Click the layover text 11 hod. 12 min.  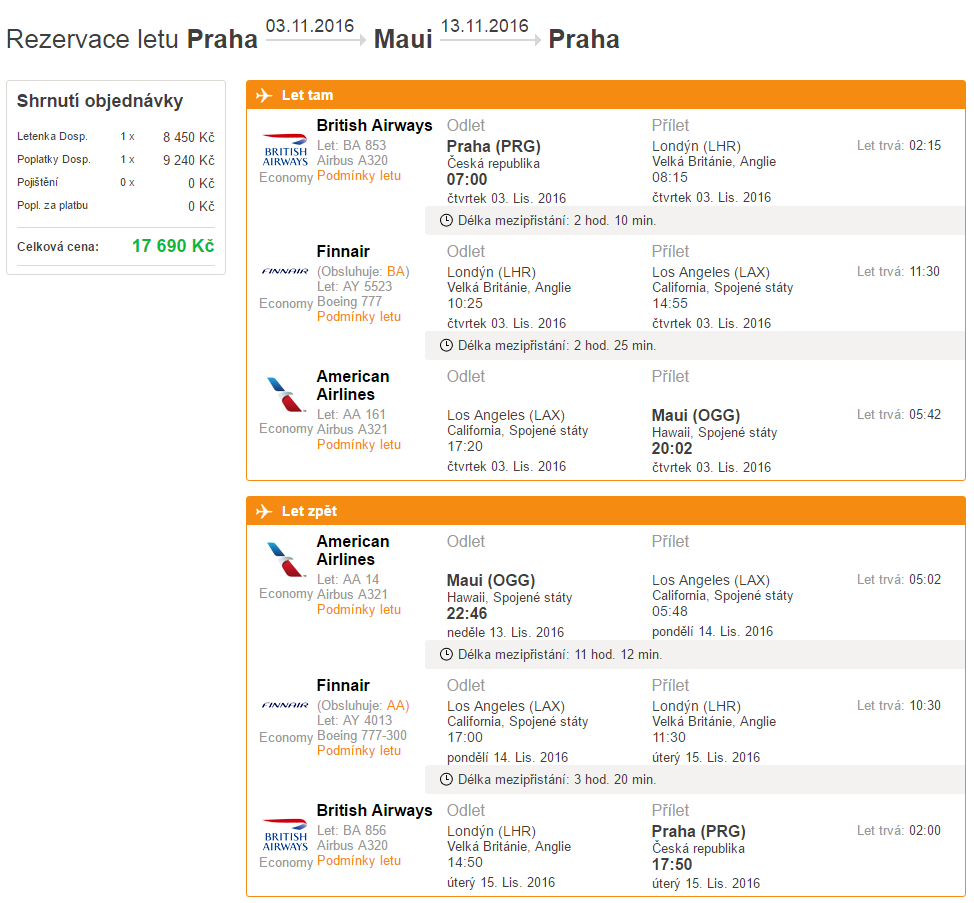618,655
